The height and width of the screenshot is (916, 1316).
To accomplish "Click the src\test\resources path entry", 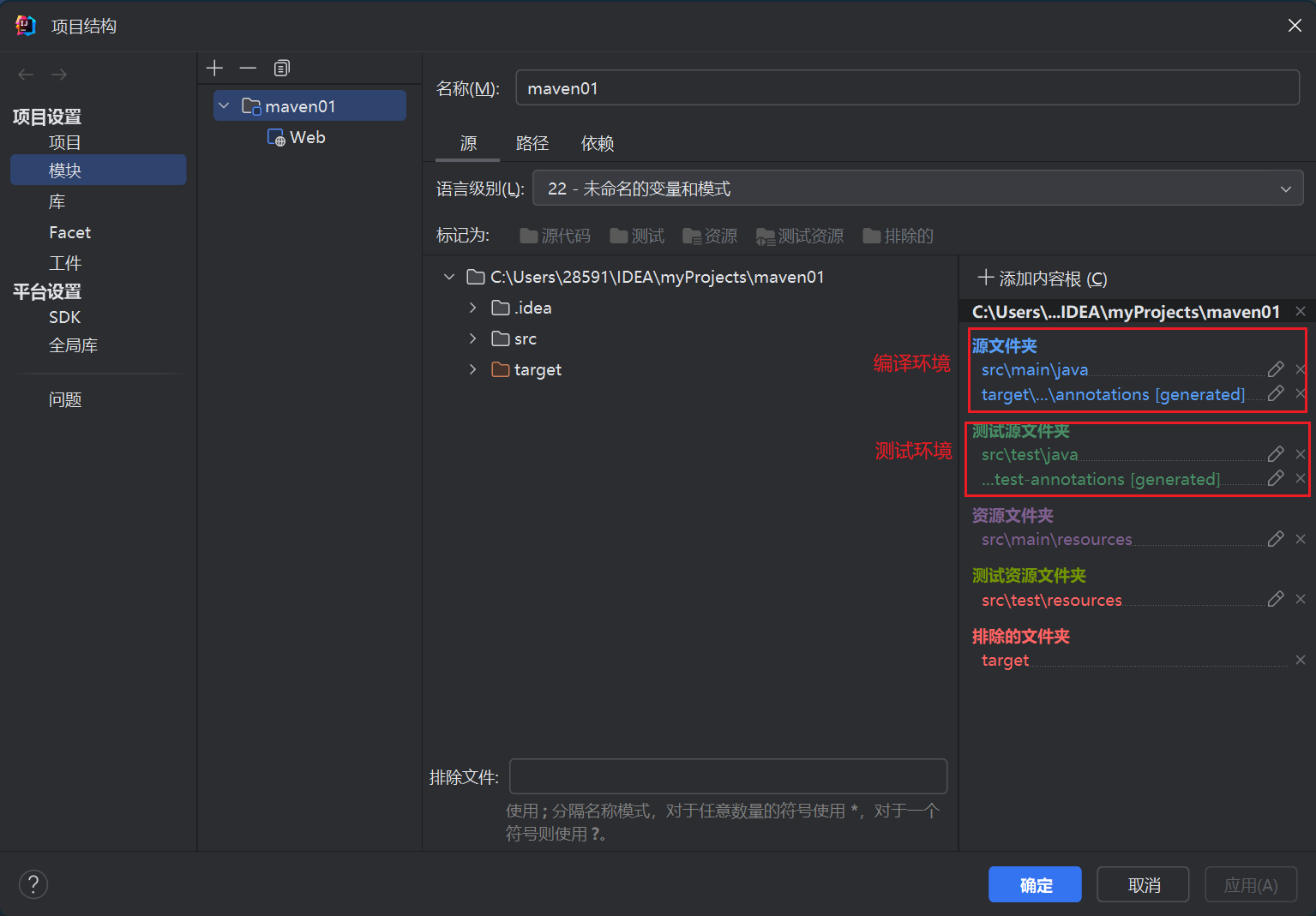I will [1051, 600].
